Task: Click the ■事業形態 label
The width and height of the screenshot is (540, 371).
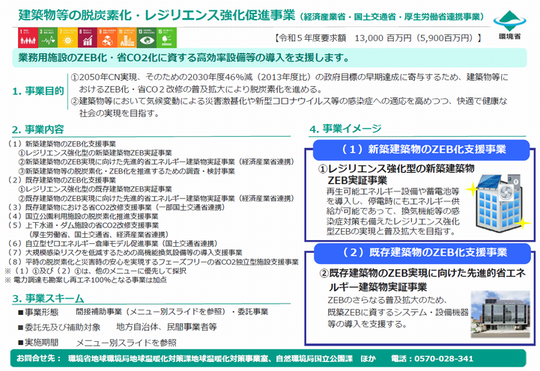Action: [38, 312]
